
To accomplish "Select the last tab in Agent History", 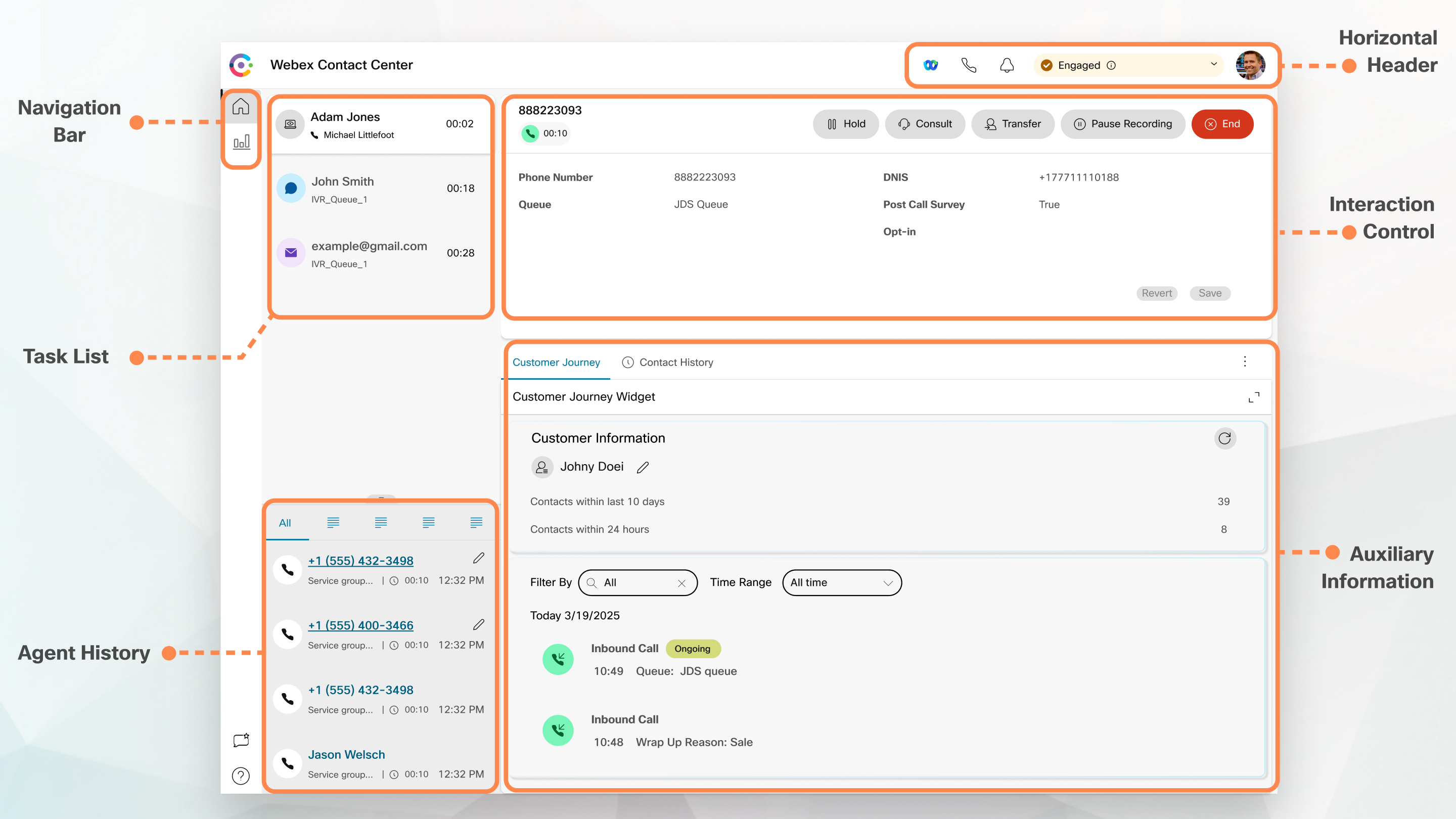I will 476,523.
